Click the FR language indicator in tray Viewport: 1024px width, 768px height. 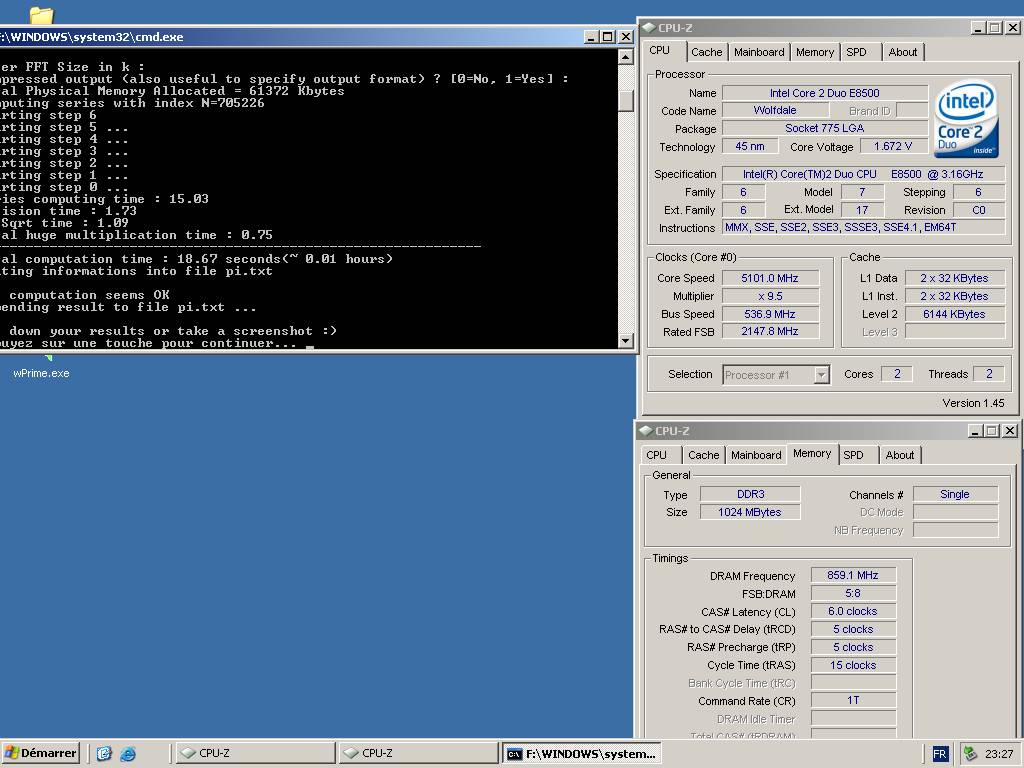click(x=939, y=754)
